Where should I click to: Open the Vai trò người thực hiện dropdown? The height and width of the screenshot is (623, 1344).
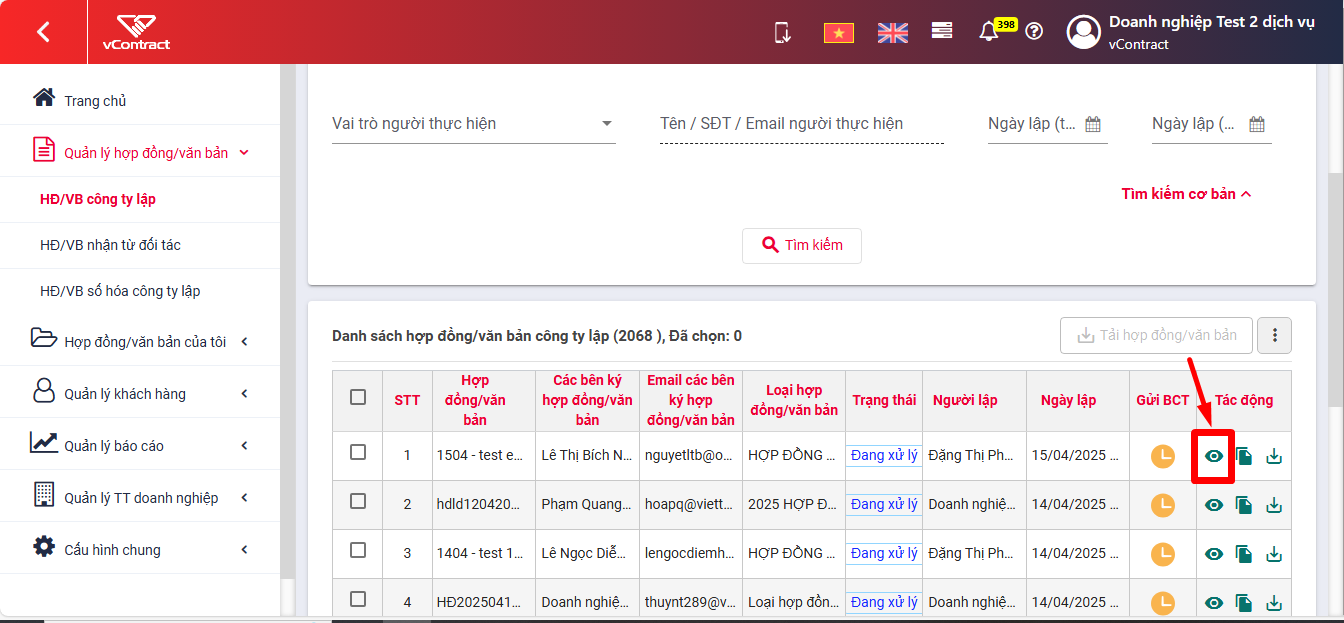473,124
